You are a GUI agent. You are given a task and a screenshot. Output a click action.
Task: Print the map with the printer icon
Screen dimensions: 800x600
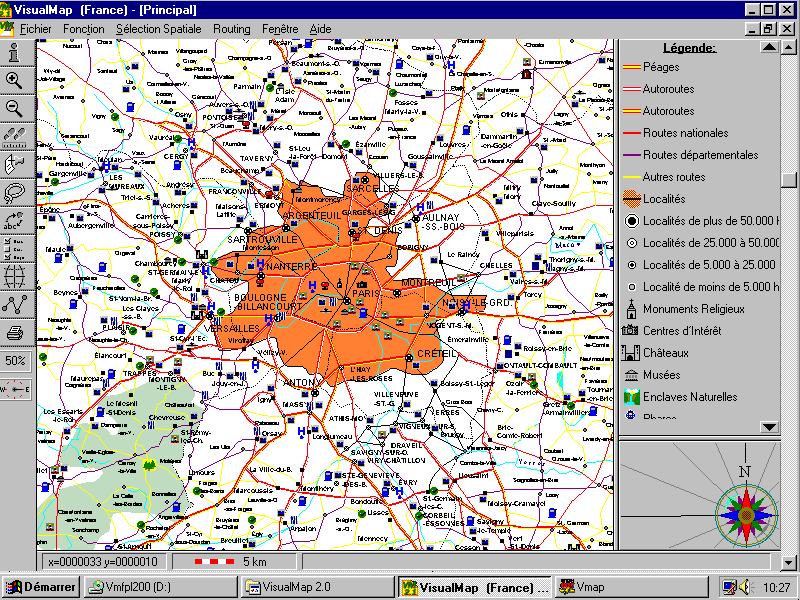click(x=15, y=333)
